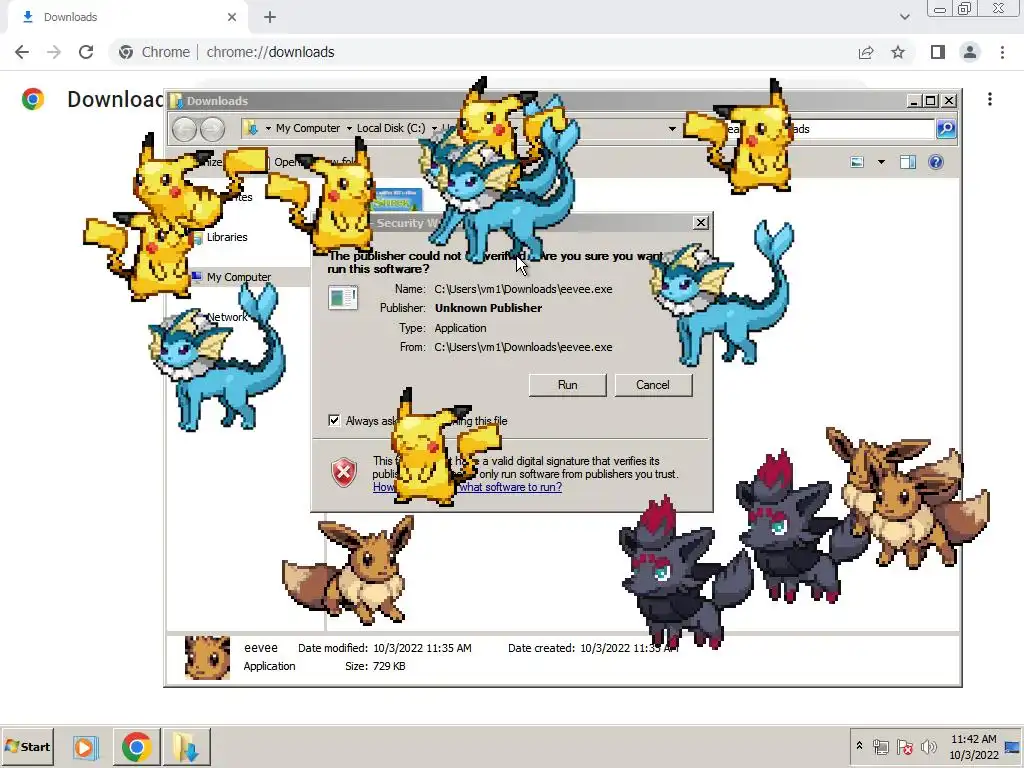Close the Security Warning dialog with X
Viewport: 1024px width, 768px height.
tap(700, 223)
